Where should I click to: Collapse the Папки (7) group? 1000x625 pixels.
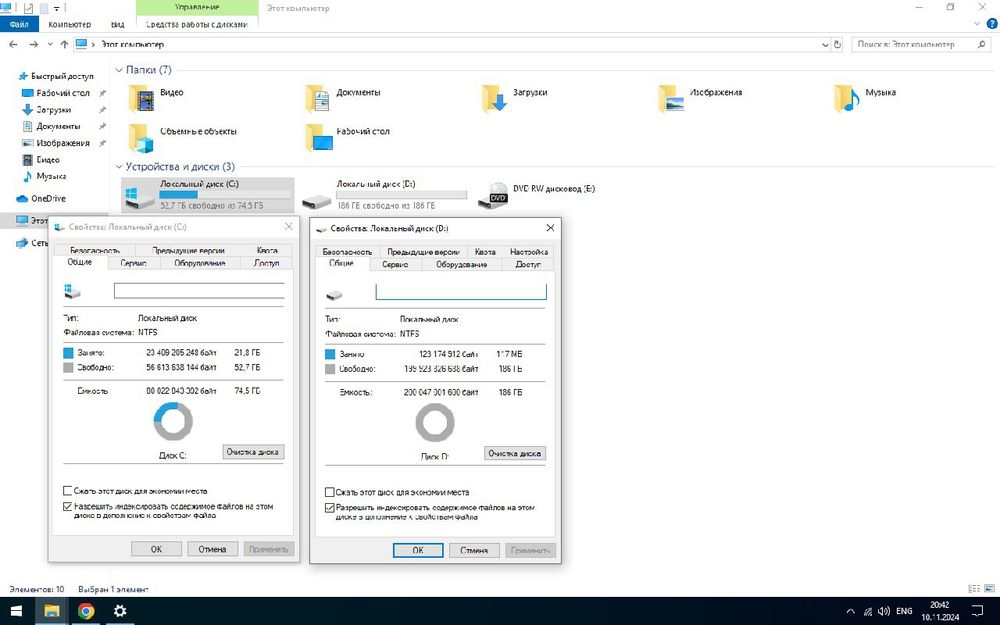119,70
